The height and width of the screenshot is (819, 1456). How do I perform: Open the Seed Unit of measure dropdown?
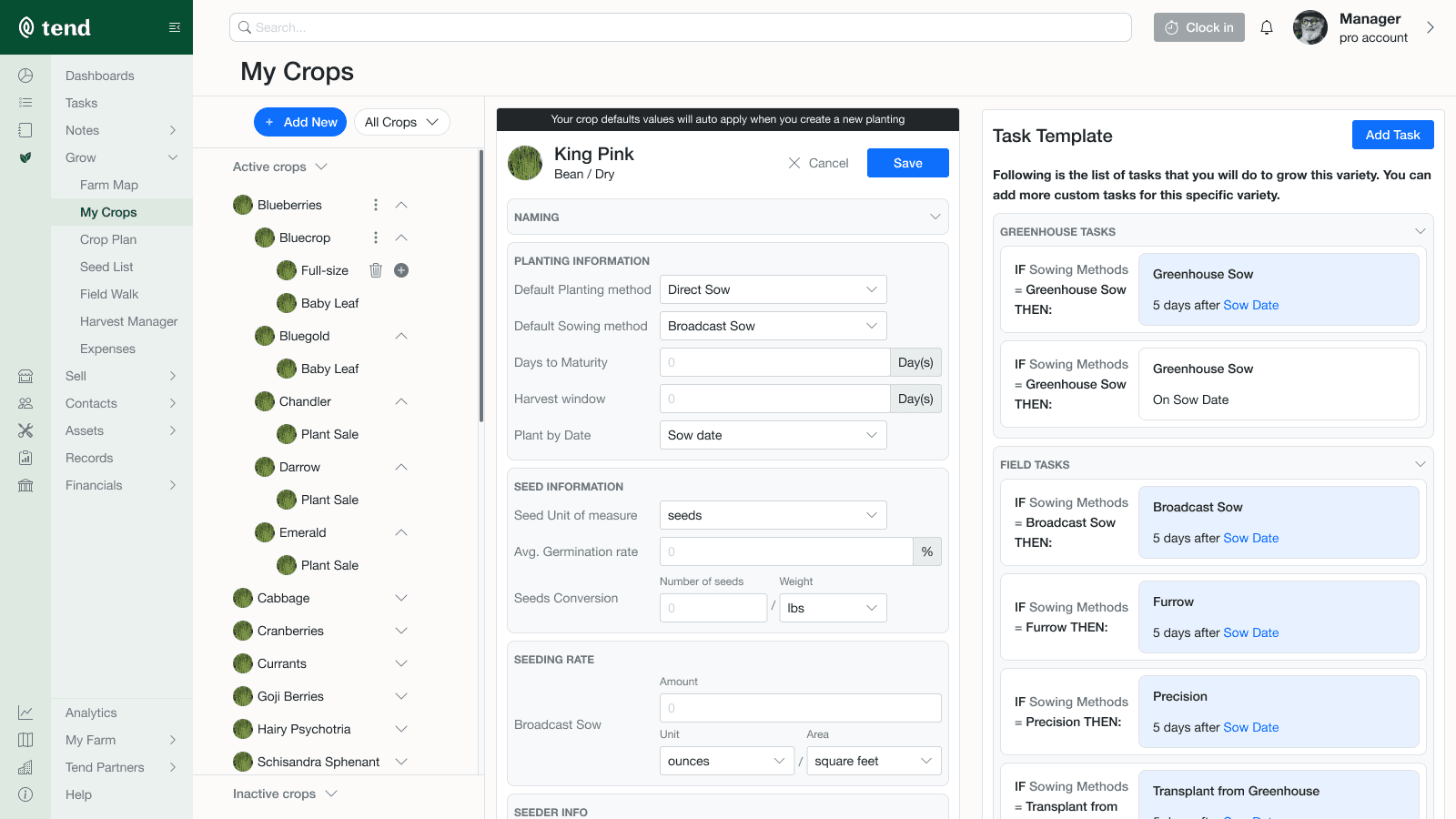(x=773, y=515)
